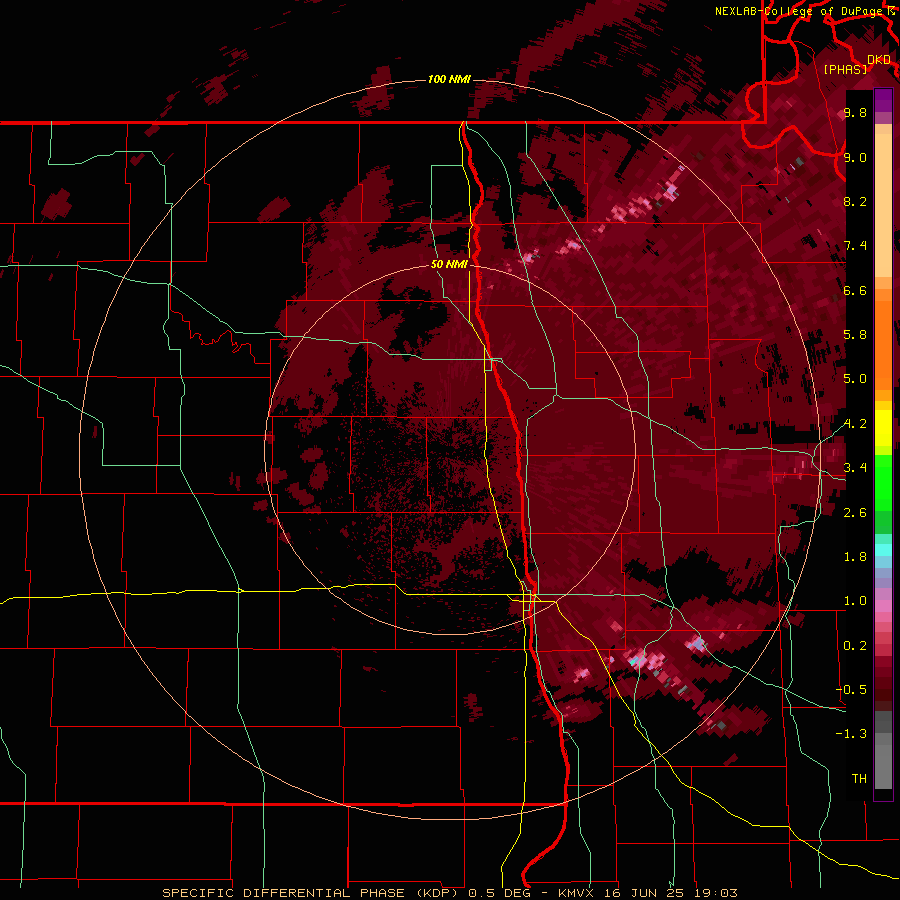Click the purple segment at the color bar top

(x=883, y=100)
